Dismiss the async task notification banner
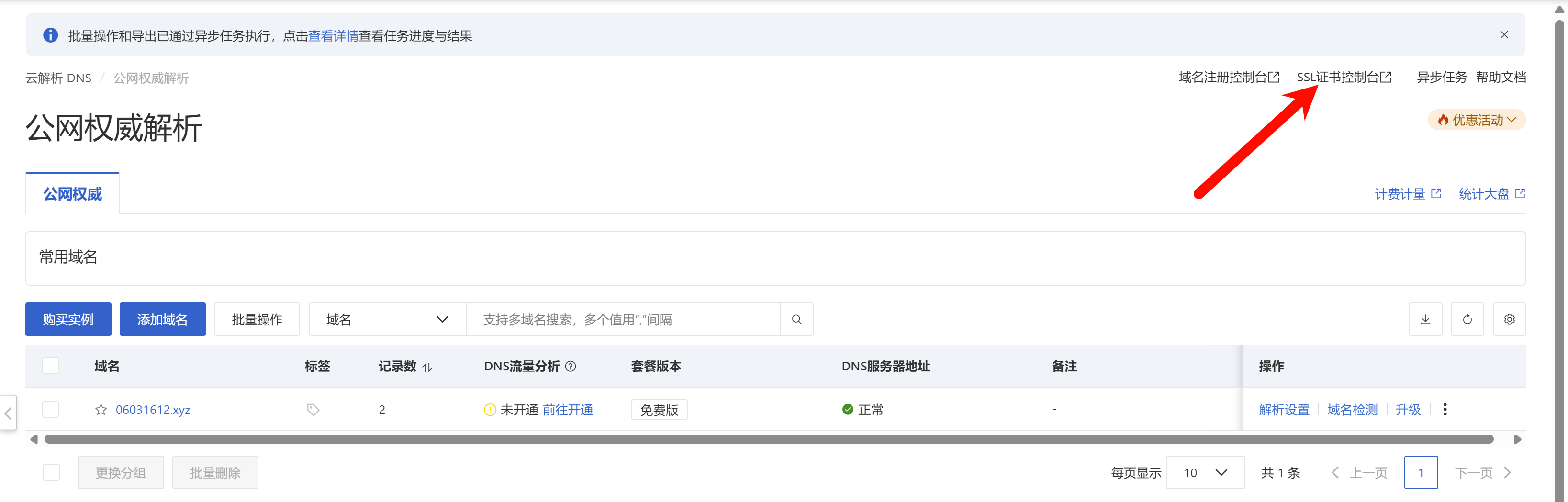 (1504, 34)
